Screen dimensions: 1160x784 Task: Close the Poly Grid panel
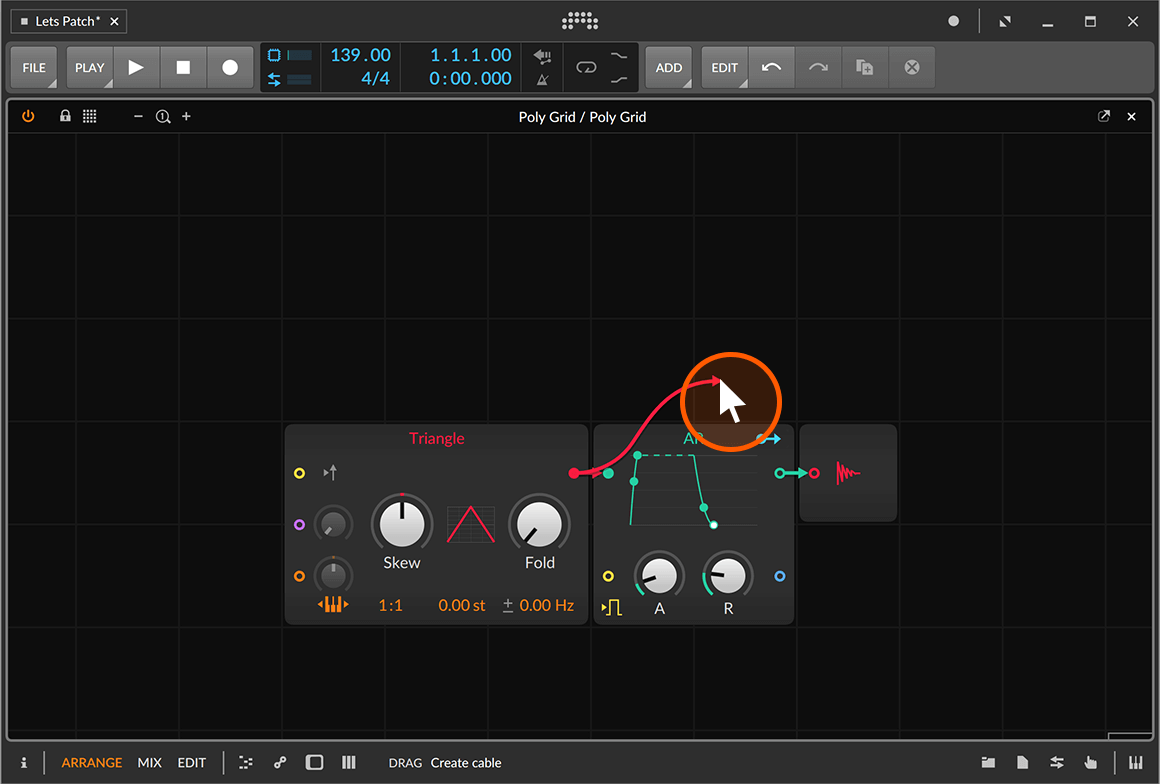click(1132, 117)
